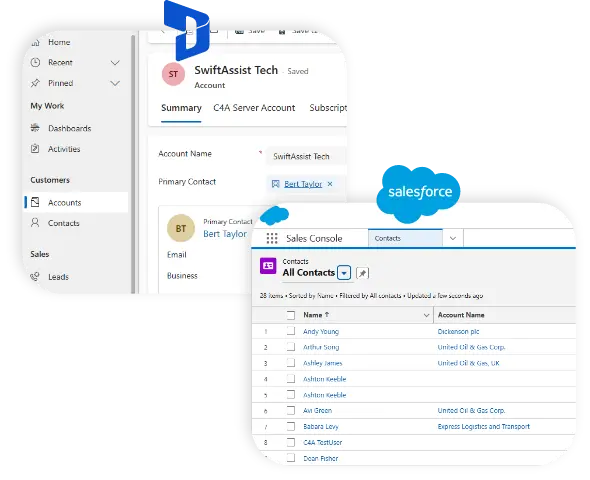
Task: Open the Babara Levy contact
Action: pyautogui.click(x=321, y=427)
